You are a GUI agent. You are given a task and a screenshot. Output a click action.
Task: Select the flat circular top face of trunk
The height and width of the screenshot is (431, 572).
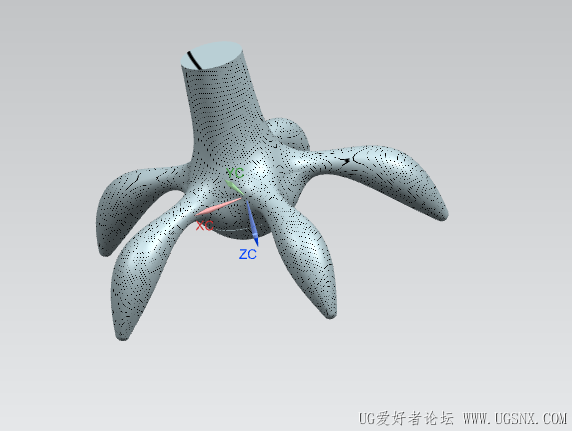tap(213, 55)
